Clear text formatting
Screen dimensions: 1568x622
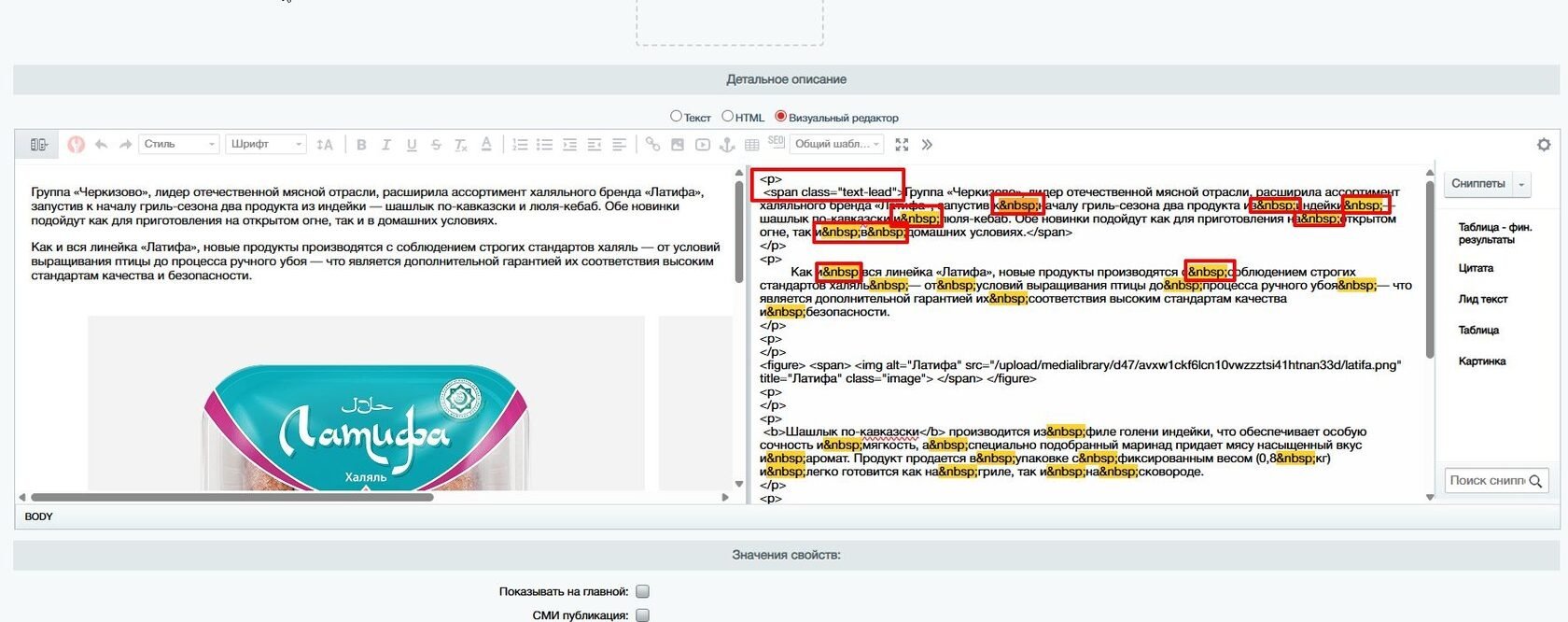pyautogui.click(x=461, y=145)
